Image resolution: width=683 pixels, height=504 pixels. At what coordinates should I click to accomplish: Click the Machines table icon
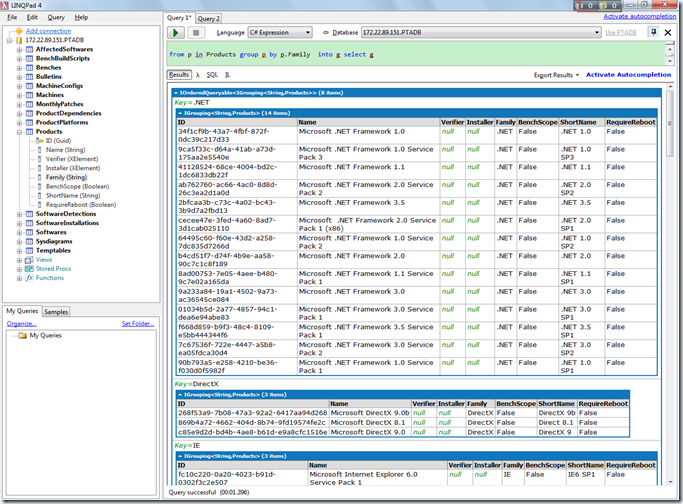29,95
